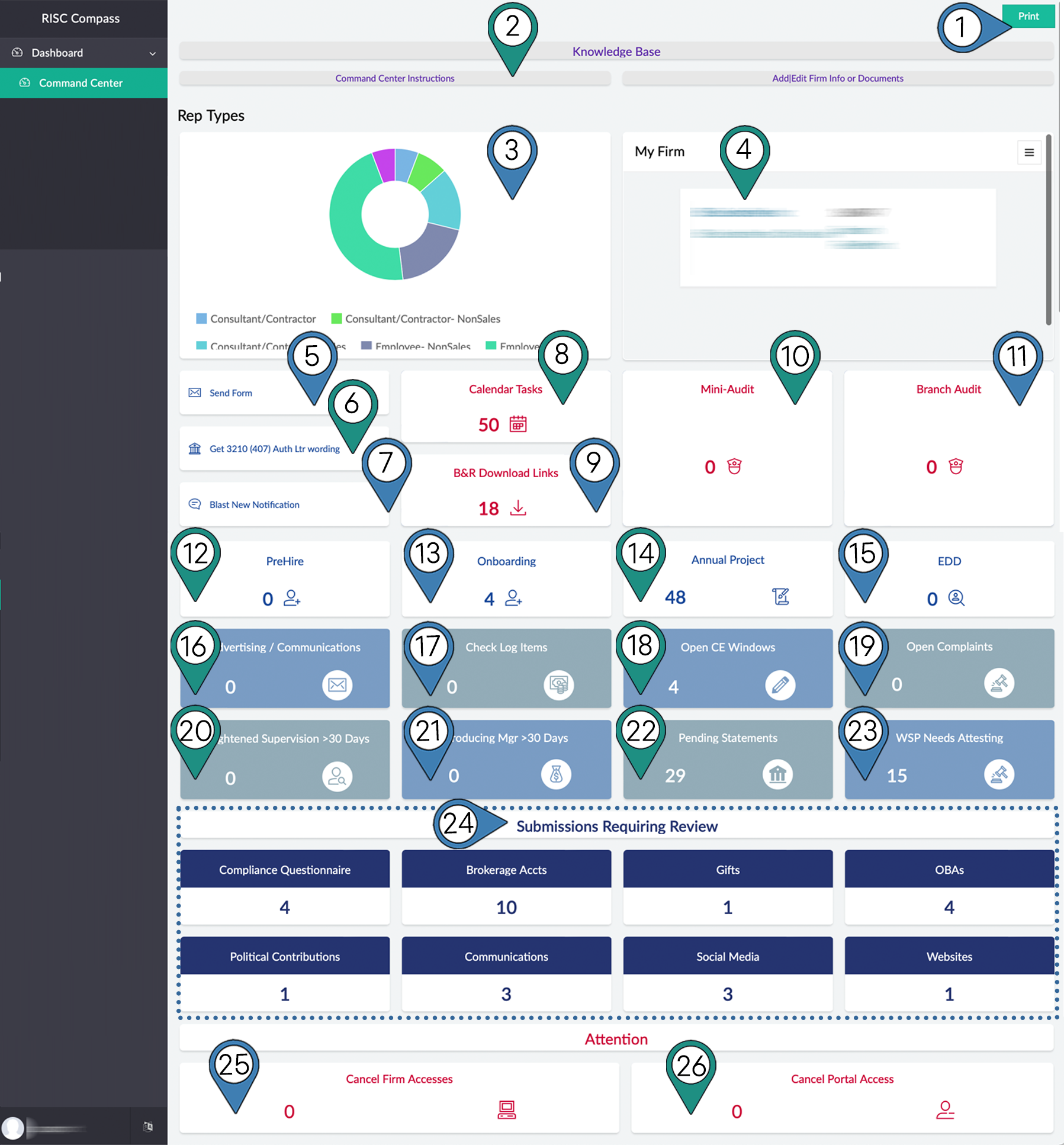Click the B&R Download Links count 18
The image size is (1064, 1145).
pyautogui.click(x=488, y=509)
